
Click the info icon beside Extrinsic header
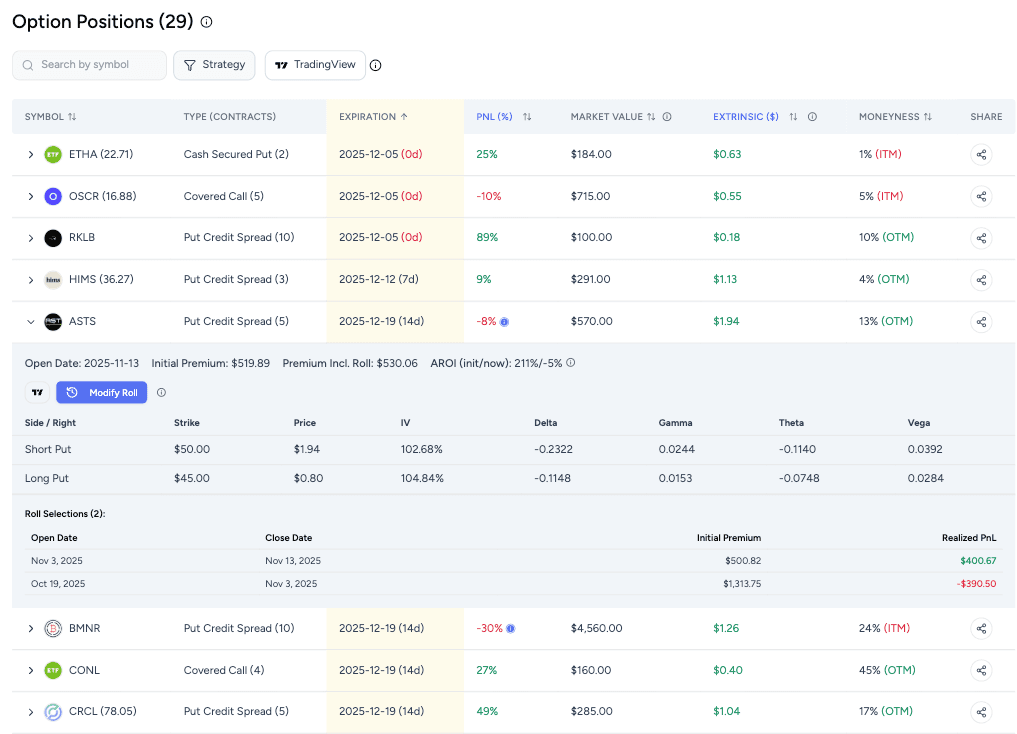pos(812,116)
